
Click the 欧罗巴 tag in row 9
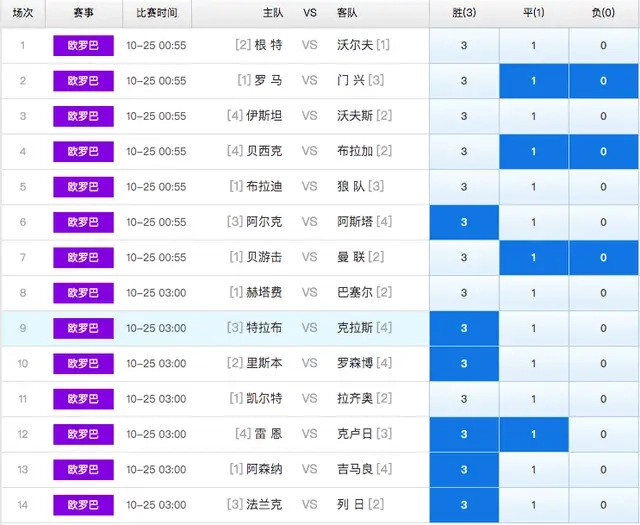[x=83, y=328]
